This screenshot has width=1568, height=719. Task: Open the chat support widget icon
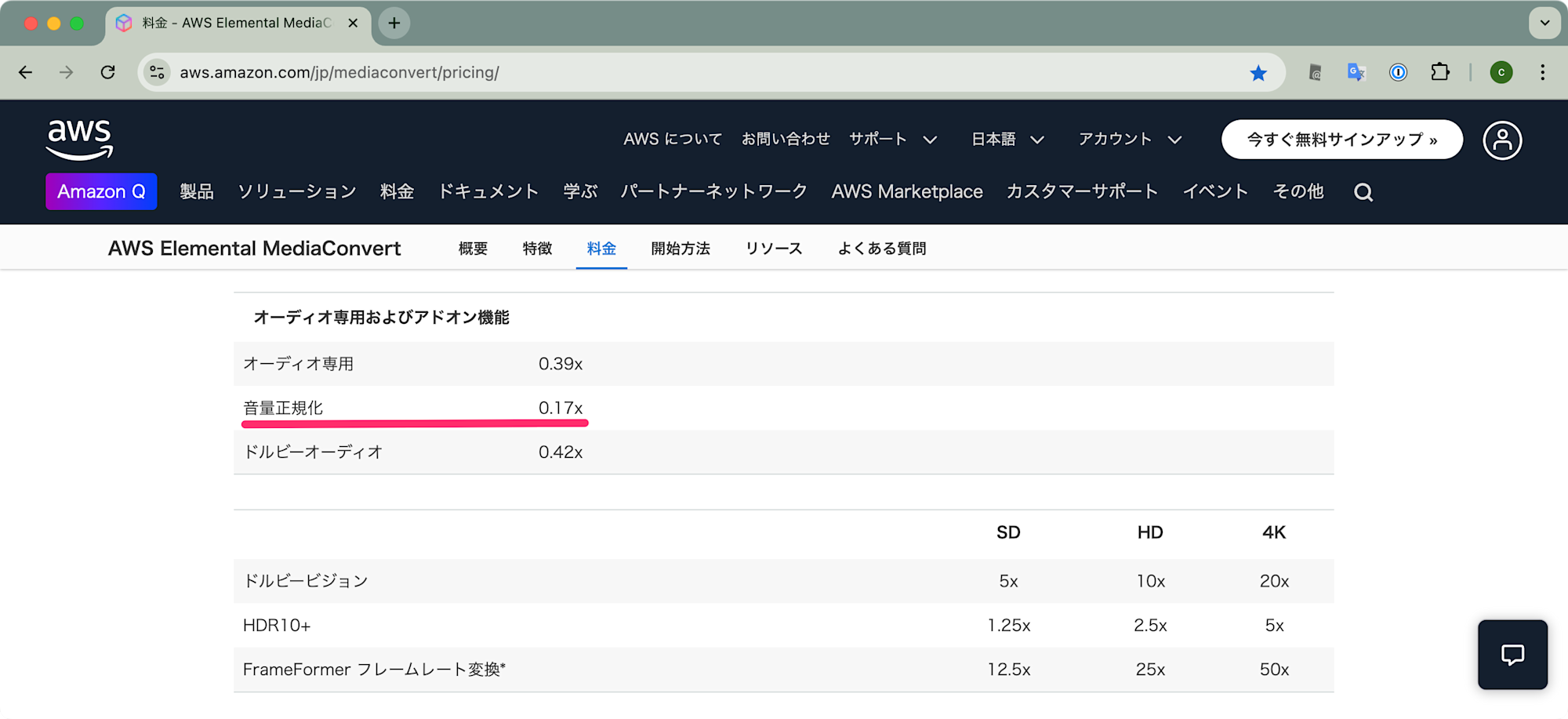[1512, 655]
